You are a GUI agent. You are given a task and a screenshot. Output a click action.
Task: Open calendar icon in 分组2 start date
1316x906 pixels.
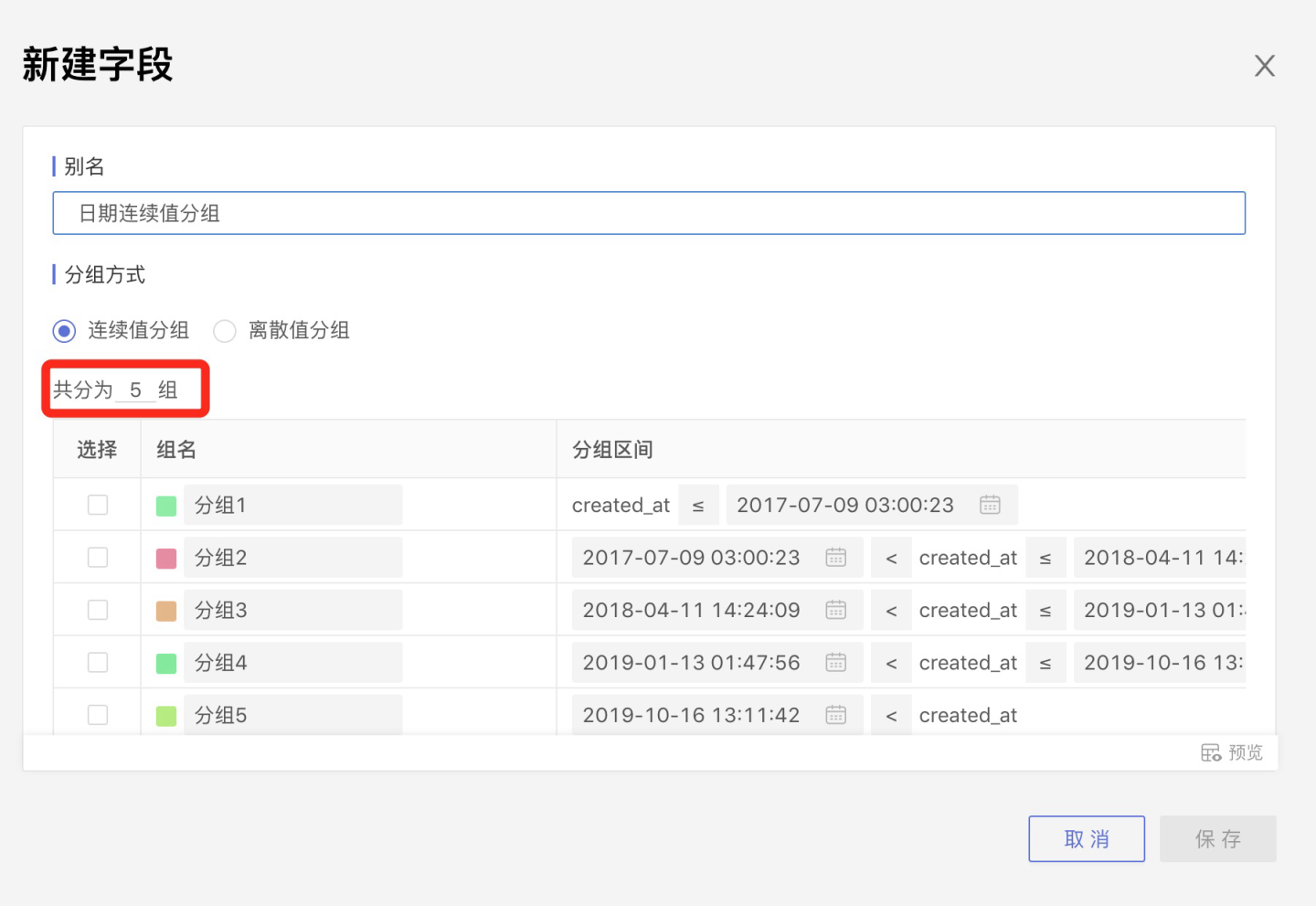pos(835,558)
